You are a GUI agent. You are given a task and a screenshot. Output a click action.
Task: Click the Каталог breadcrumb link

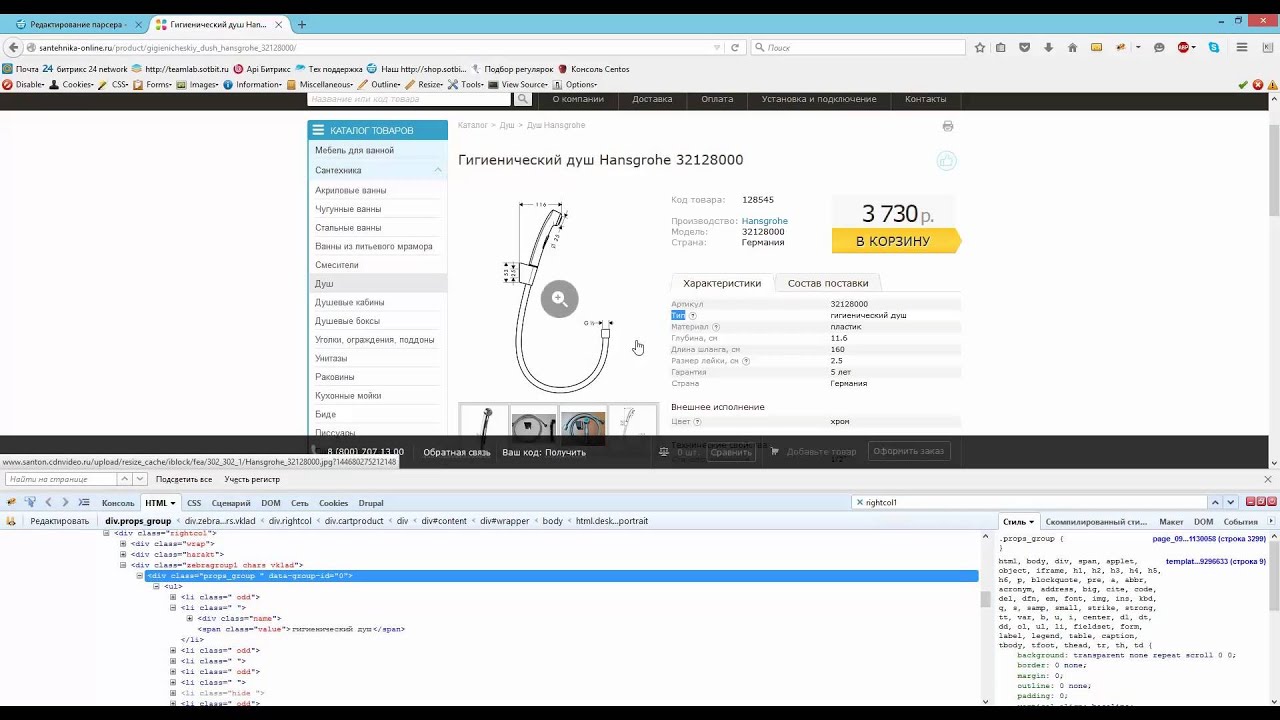pyautogui.click(x=473, y=125)
